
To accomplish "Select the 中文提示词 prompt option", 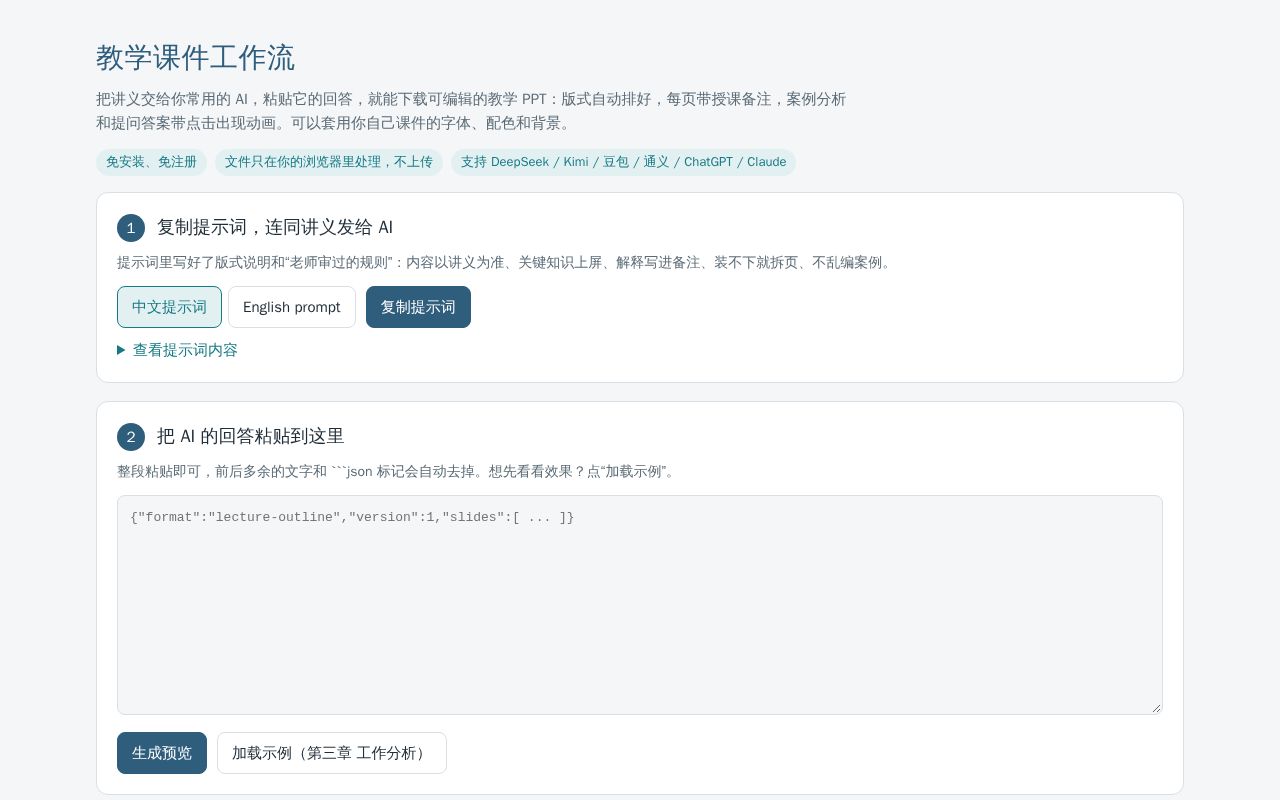I will 169,307.
